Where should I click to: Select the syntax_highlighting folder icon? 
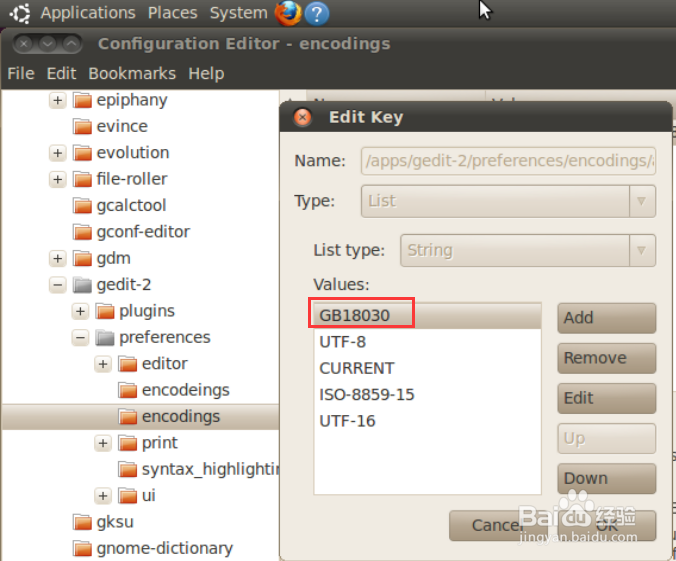(x=128, y=469)
